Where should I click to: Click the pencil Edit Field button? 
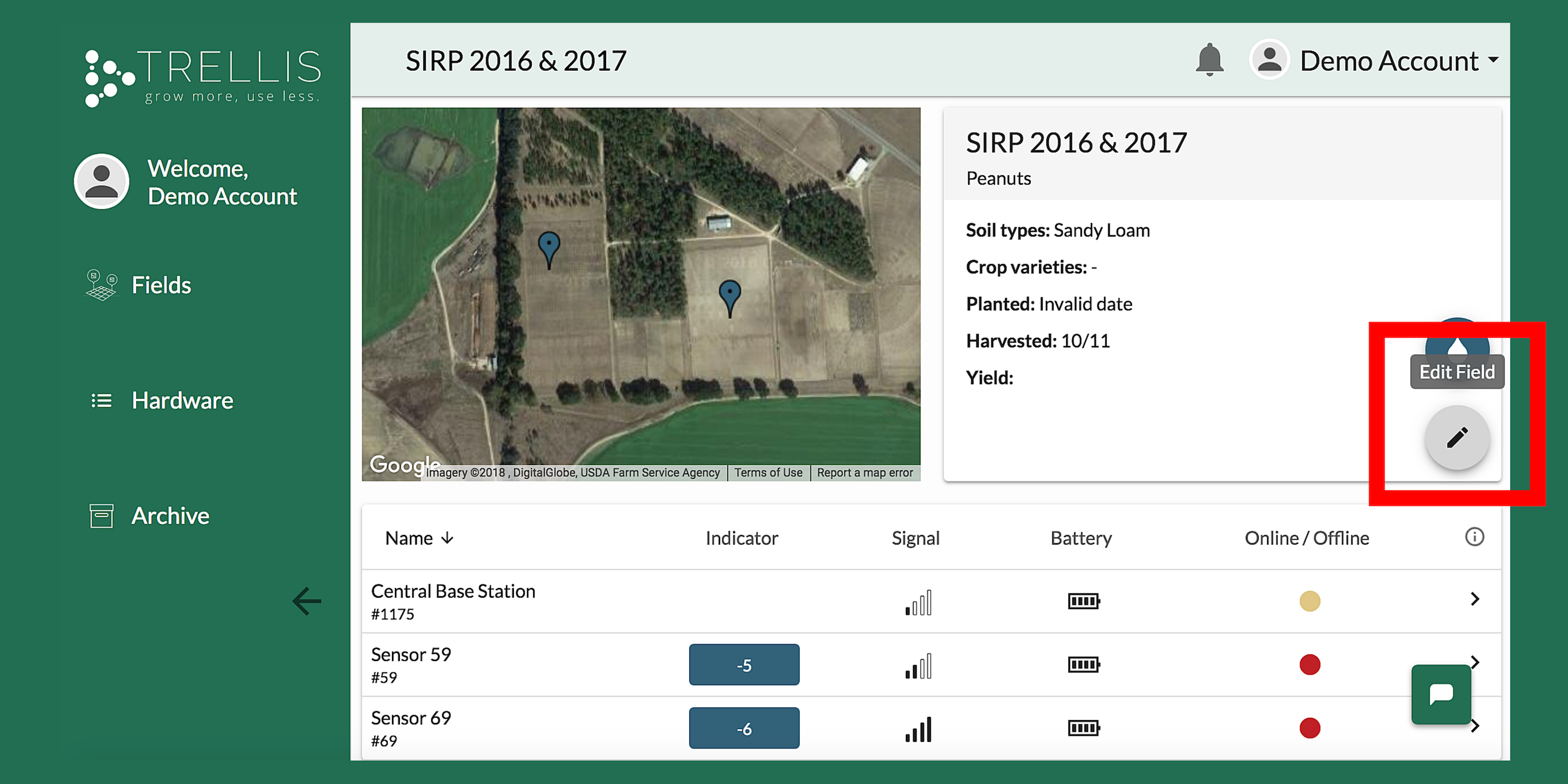(1456, 437)
